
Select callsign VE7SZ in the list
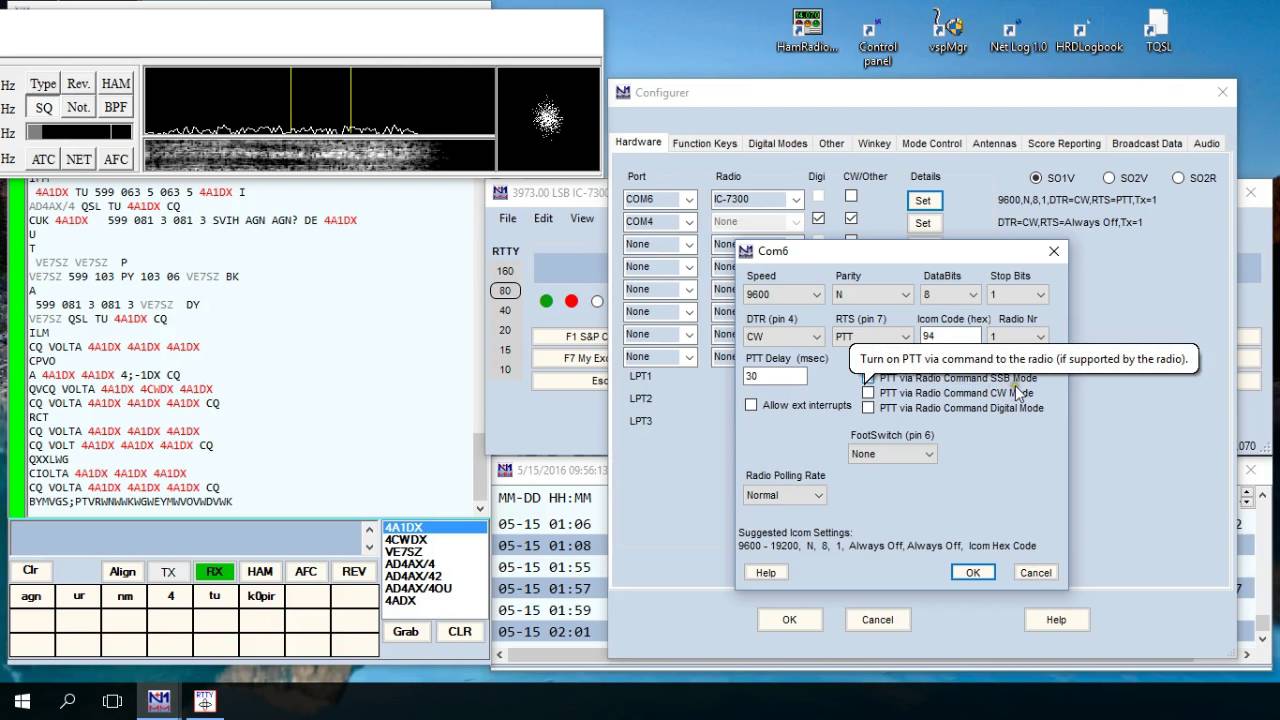[433, 552]
